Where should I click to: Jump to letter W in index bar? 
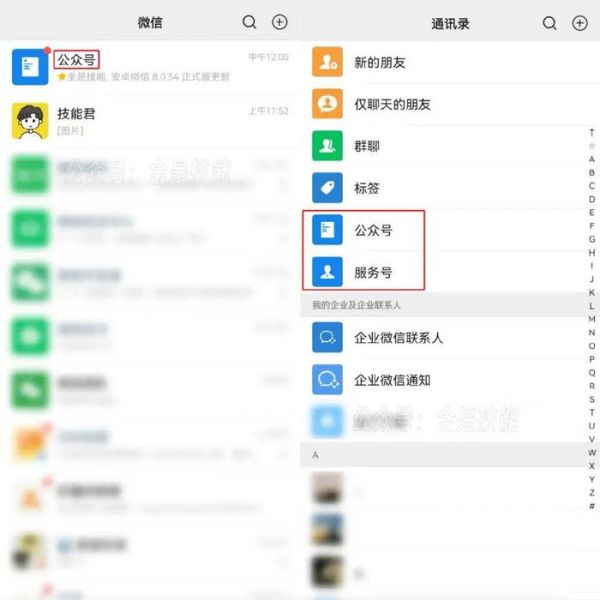(592, 453)
